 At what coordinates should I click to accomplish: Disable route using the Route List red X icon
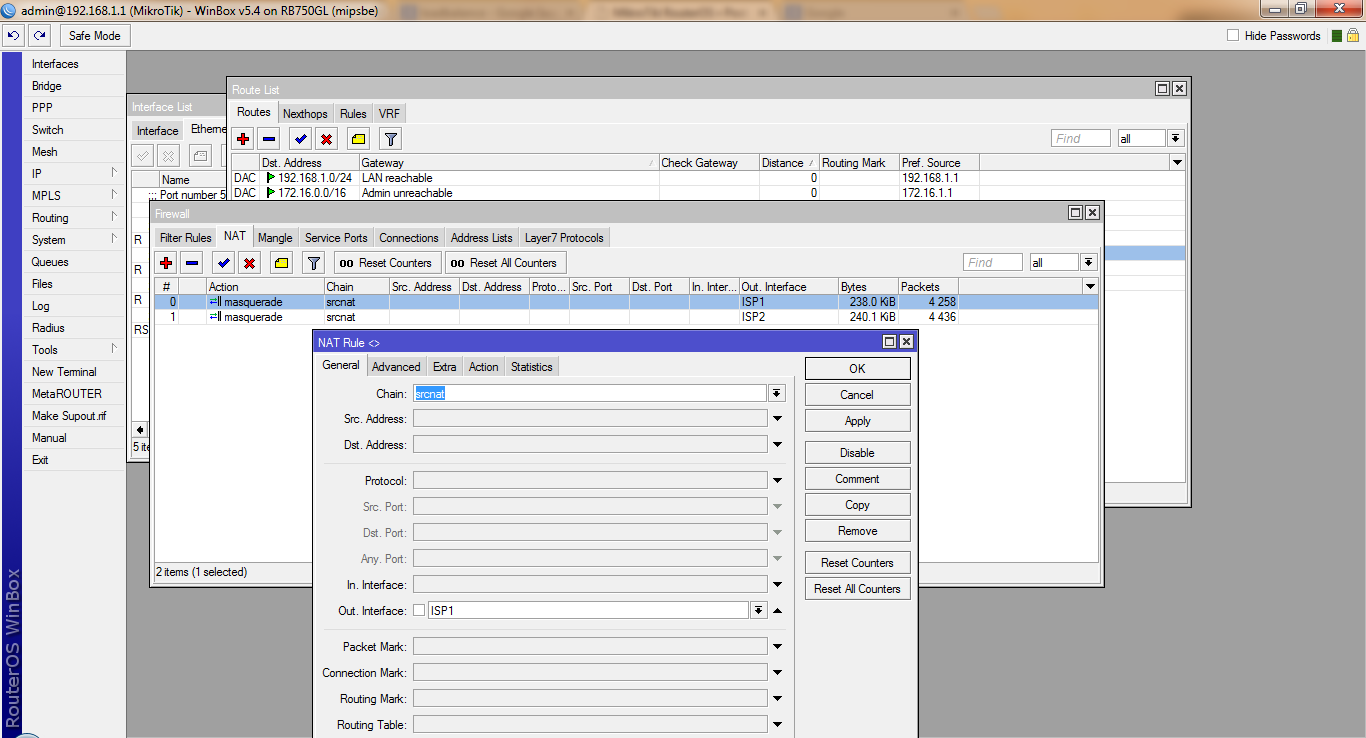pos(326,139)
